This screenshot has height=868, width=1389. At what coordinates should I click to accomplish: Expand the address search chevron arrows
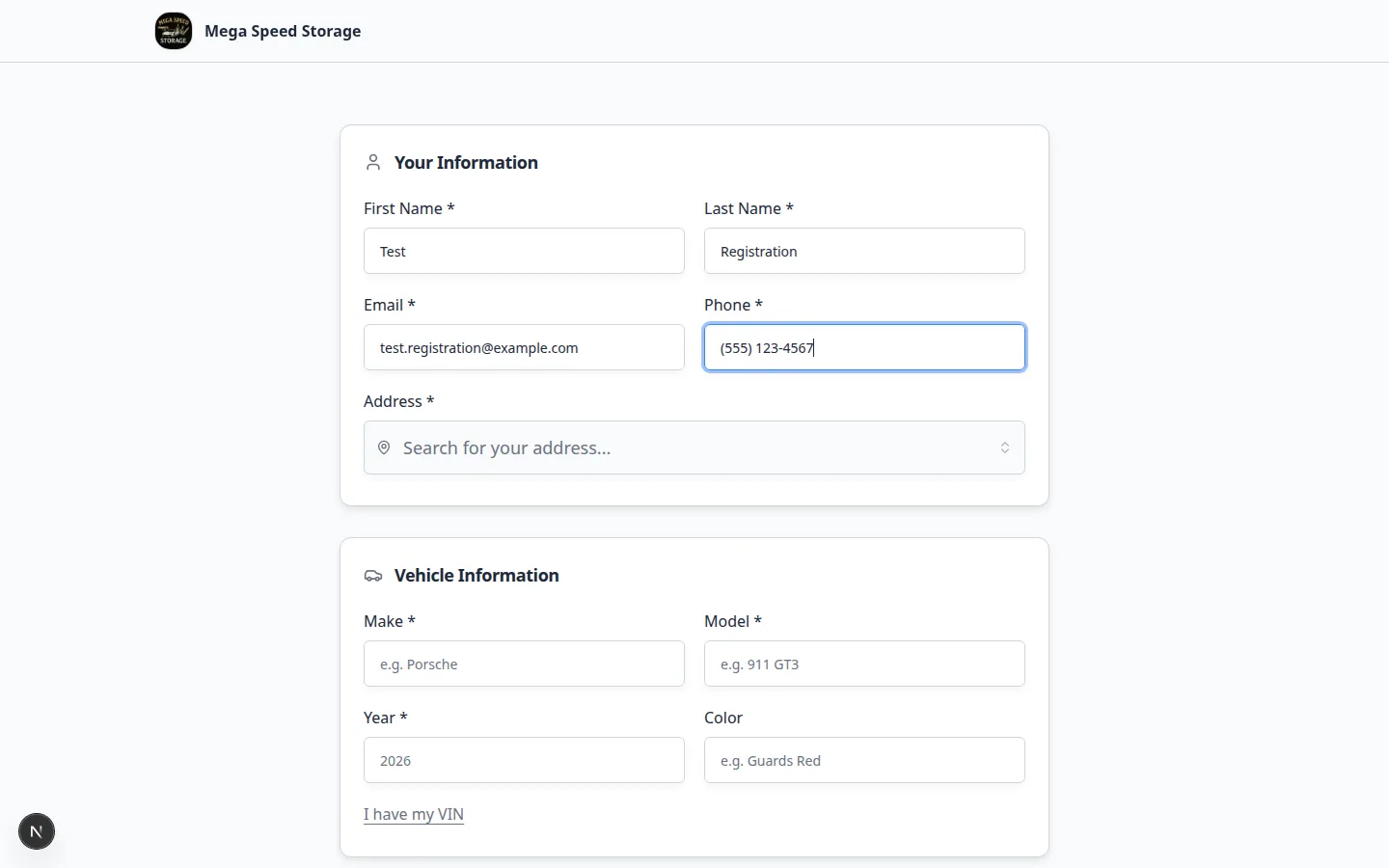1005,448
